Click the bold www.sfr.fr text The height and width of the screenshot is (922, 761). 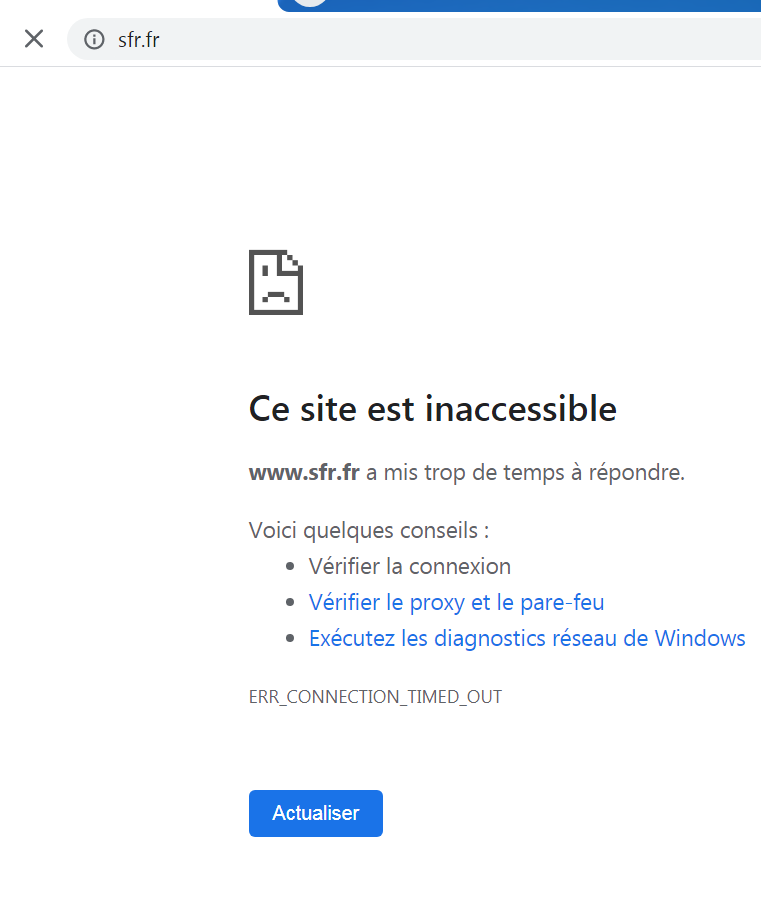tap(304, 473)
